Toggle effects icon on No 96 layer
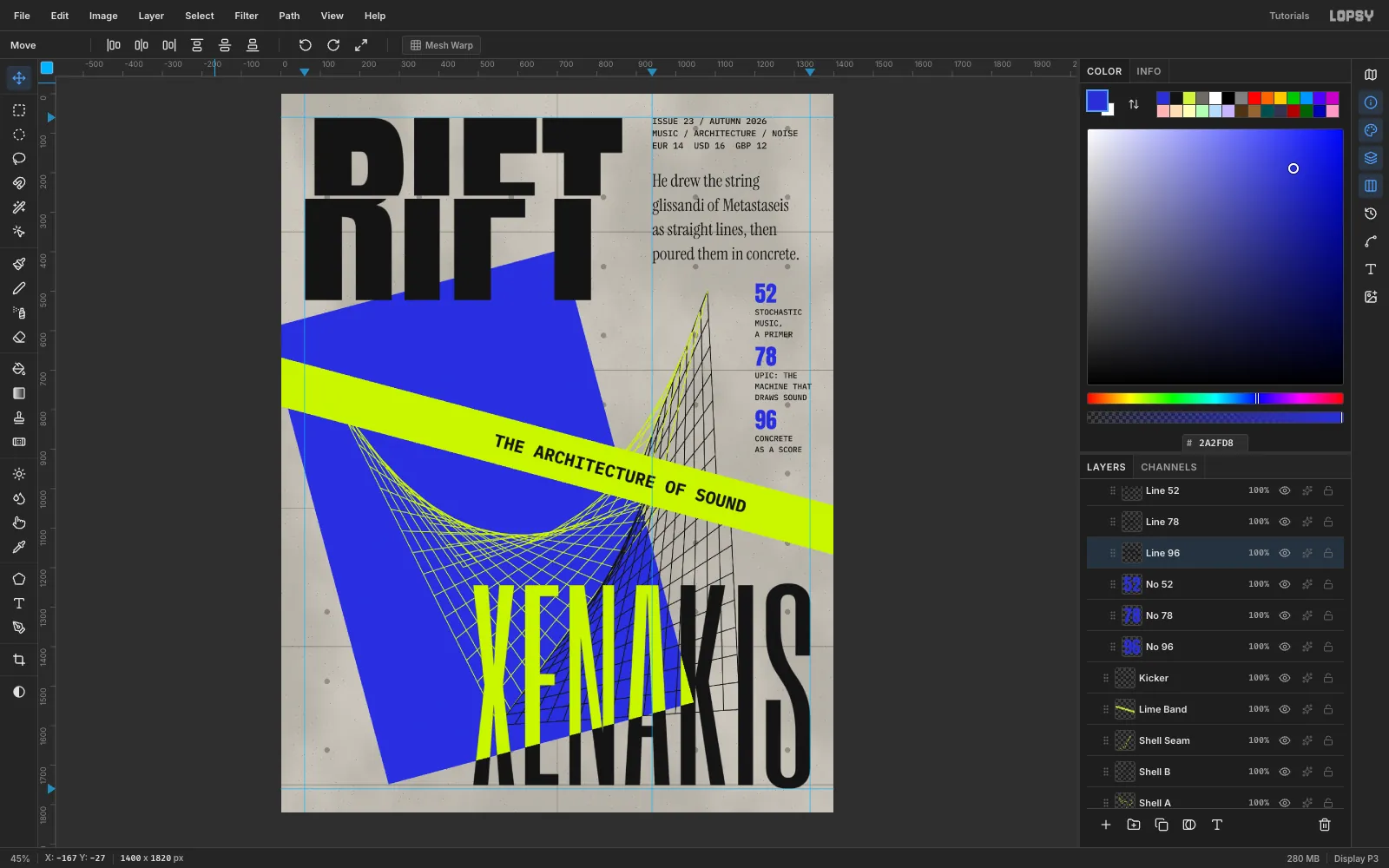The width and height of the screenshot is (1389, 868). [x=1307, y=647]
